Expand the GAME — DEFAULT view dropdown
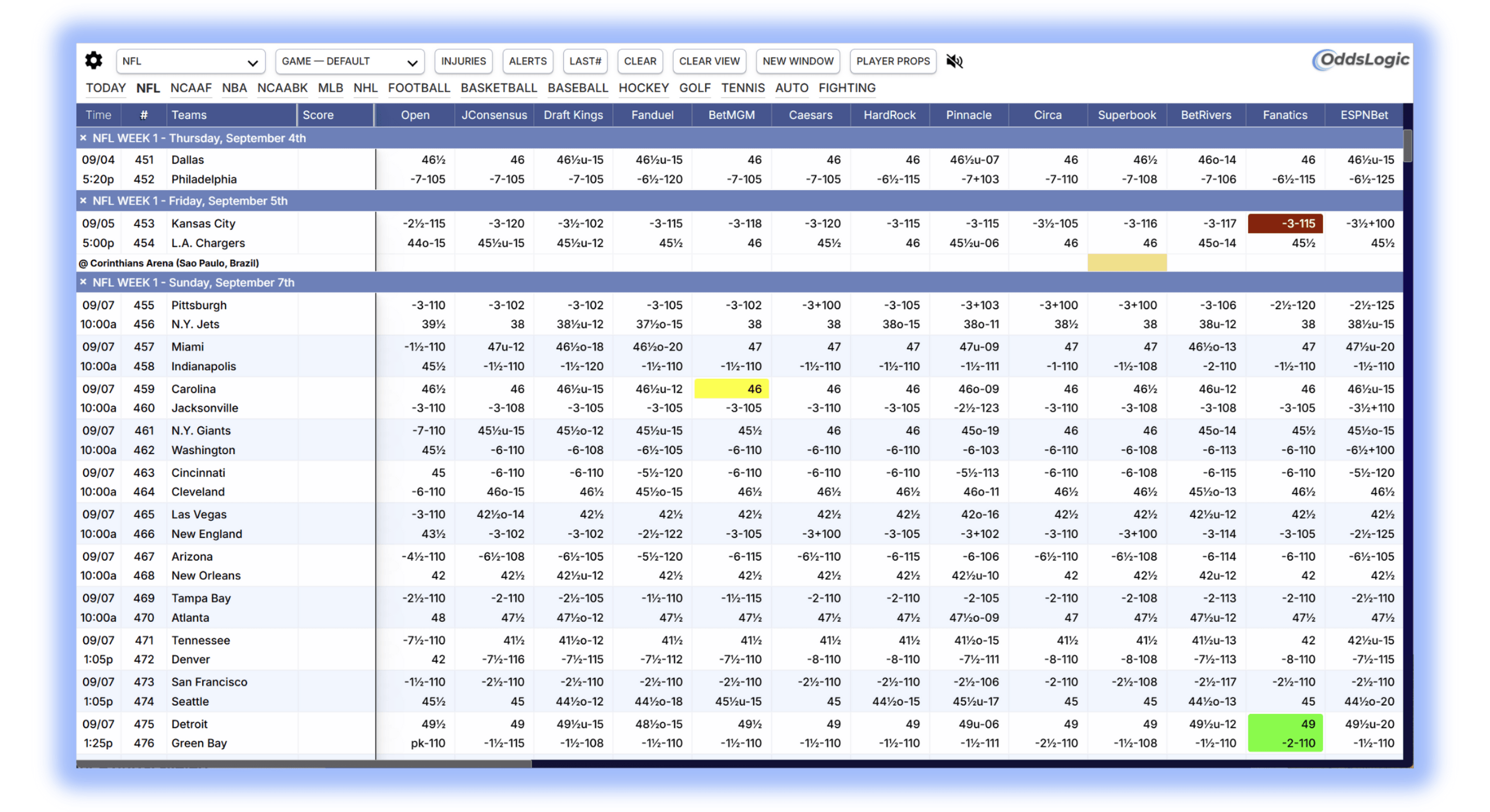 pyautogui.click(x=349, y=61)
